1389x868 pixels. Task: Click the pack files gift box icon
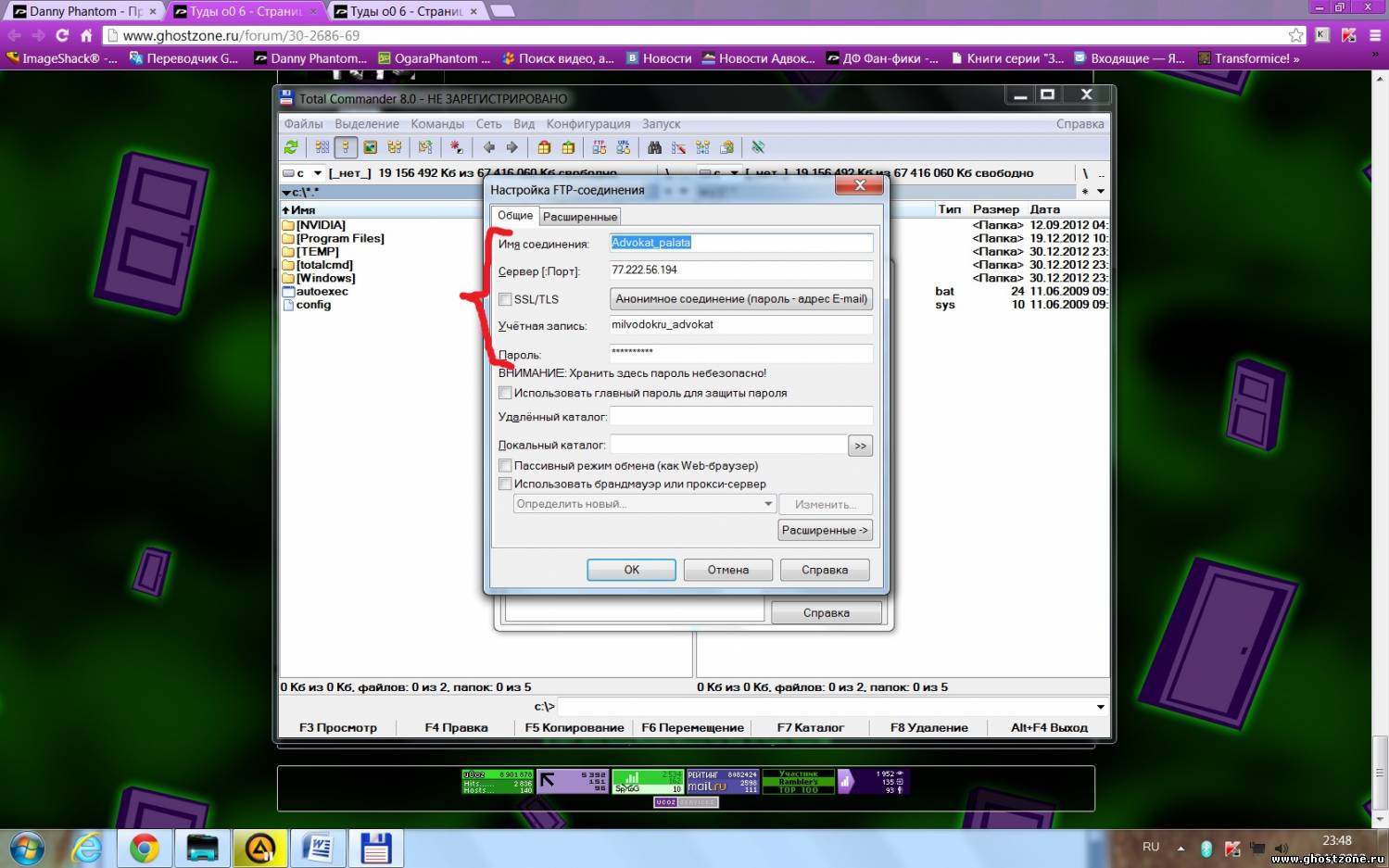point(544,147)
